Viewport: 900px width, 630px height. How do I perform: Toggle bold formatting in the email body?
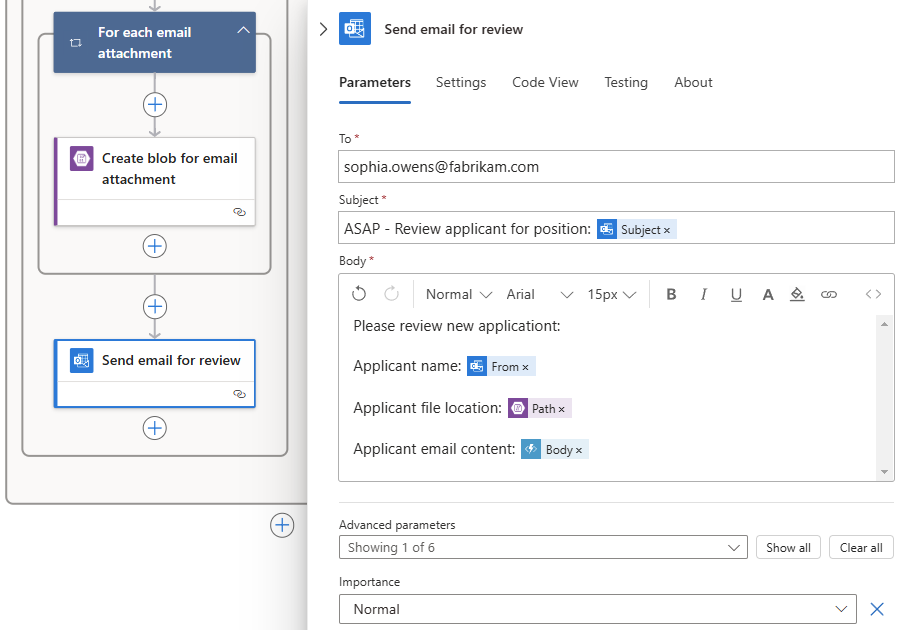672,293
